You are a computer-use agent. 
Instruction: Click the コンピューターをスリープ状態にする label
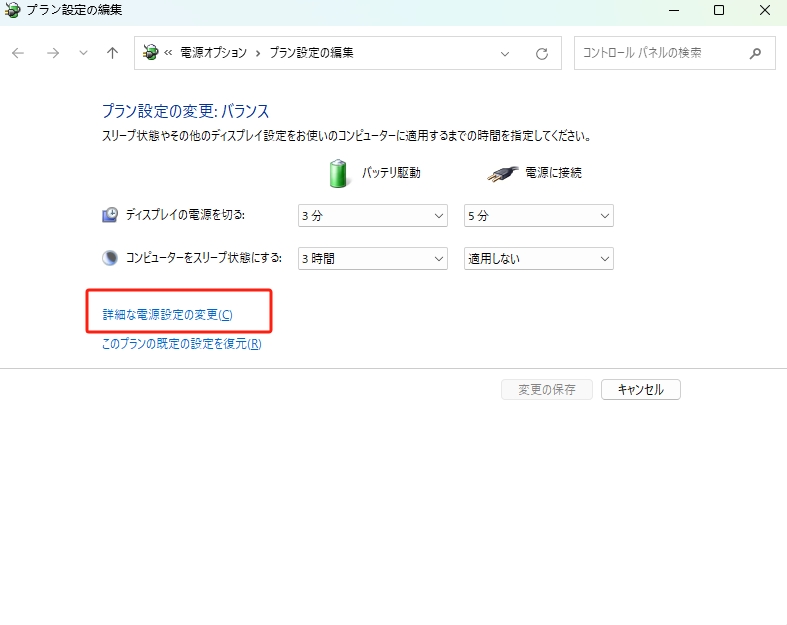204,258
